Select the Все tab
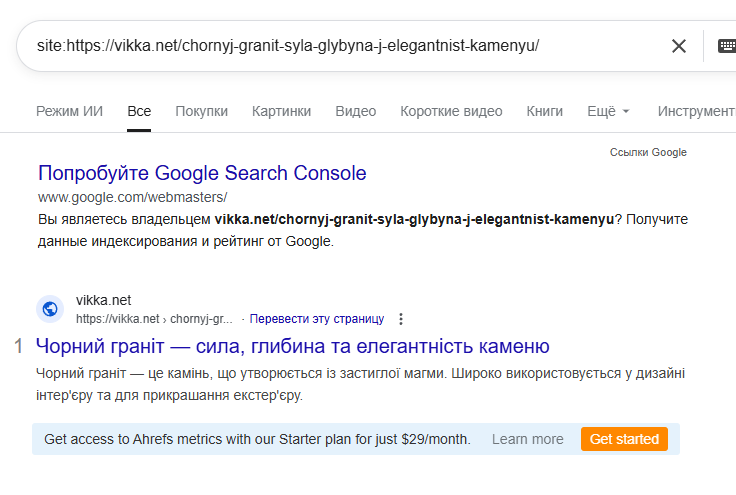The height and width of the screenshot is (495, 736). pyautogui.click(x=139, y=111)
